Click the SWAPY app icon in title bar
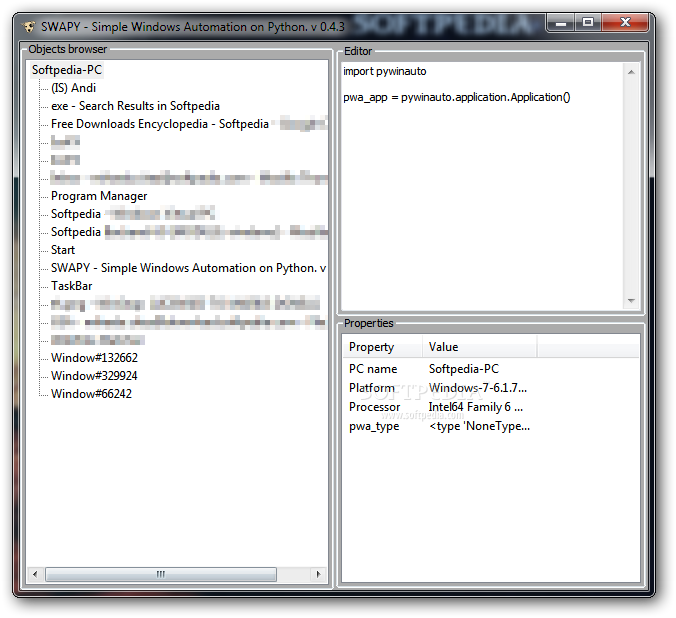This screenshot has height=618, width=676. (x=29, y=27)
